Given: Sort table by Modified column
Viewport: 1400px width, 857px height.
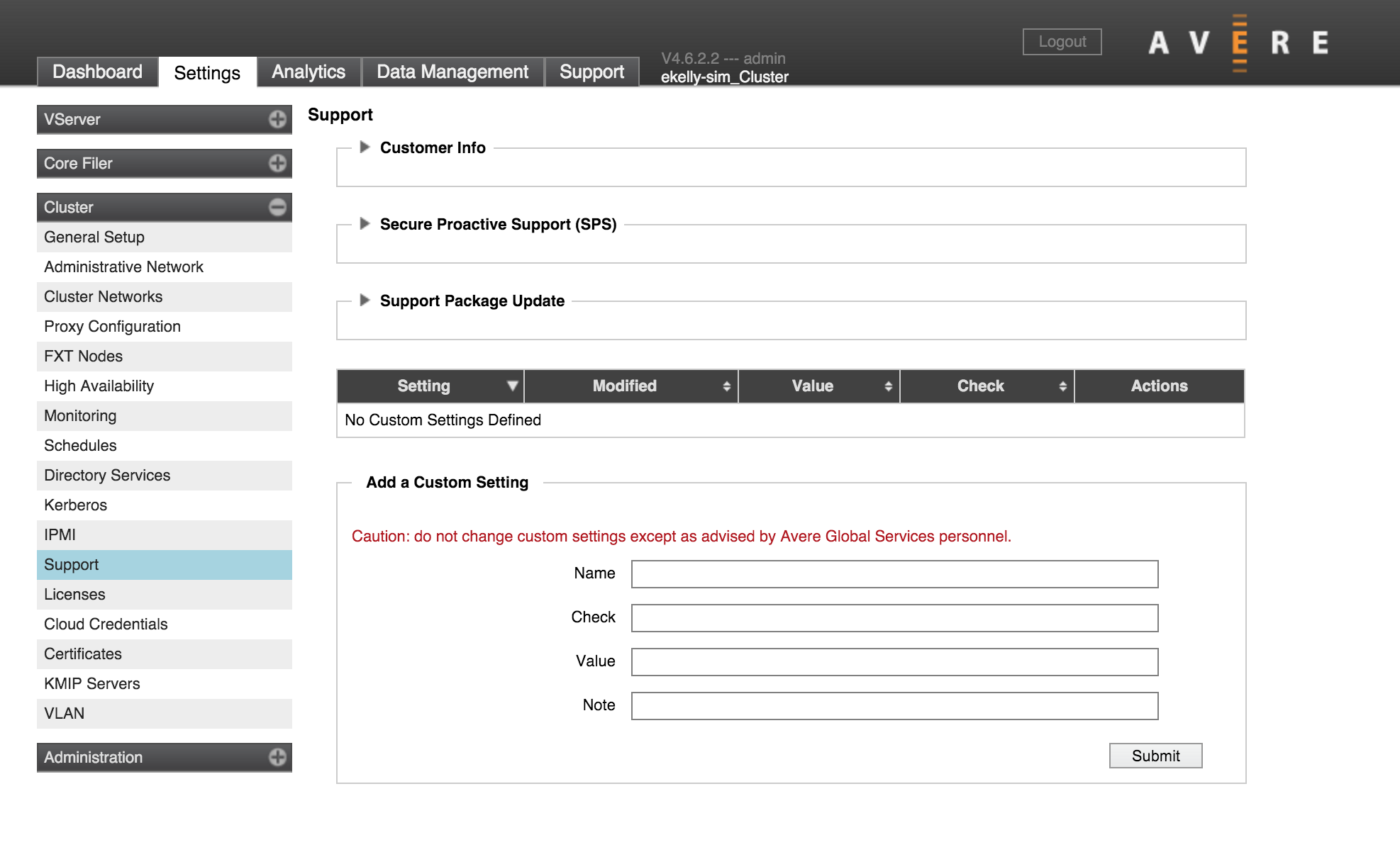Looking at the screenshot, I should (631, 386).
